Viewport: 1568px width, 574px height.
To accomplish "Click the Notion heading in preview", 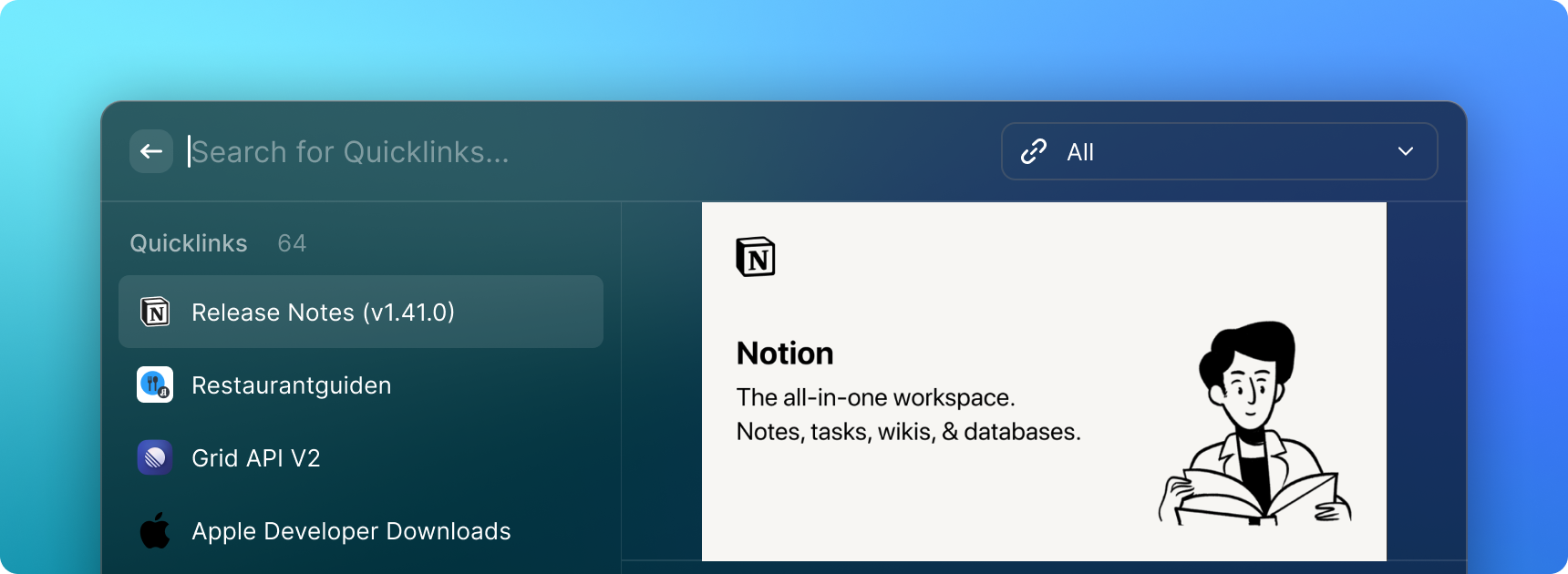I will tap(785, 354).
